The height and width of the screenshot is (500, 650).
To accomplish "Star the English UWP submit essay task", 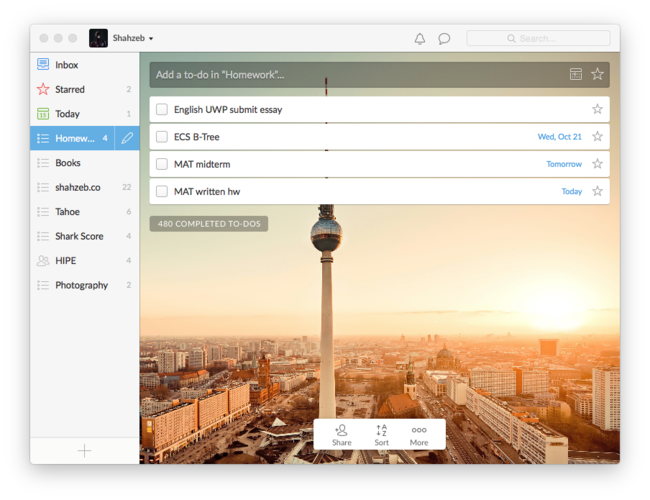I will [597, 109].
